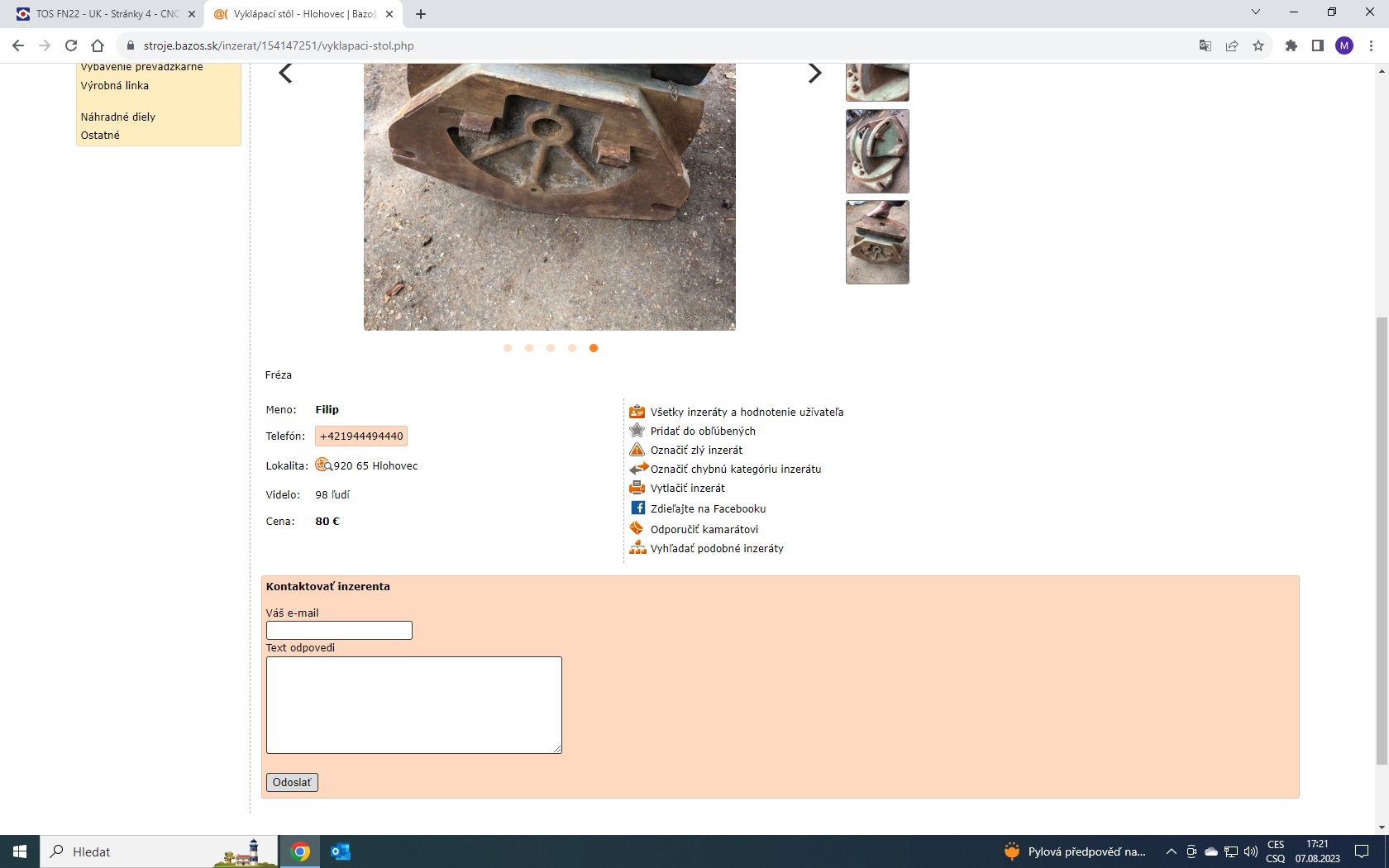Select the fifth image carousel dot

[594, 348]
